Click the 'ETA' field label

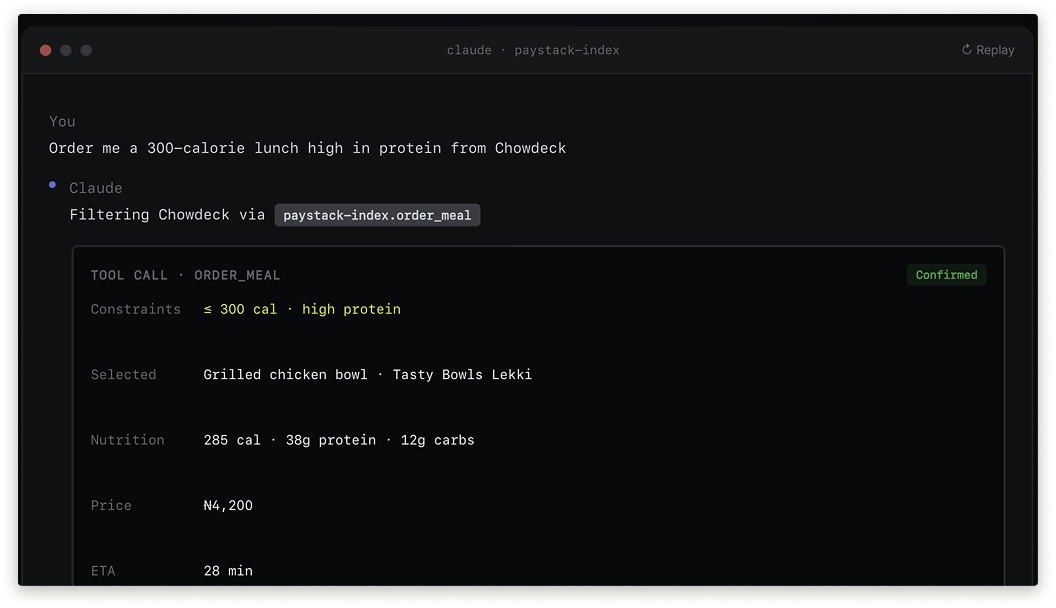click(103, 571)
